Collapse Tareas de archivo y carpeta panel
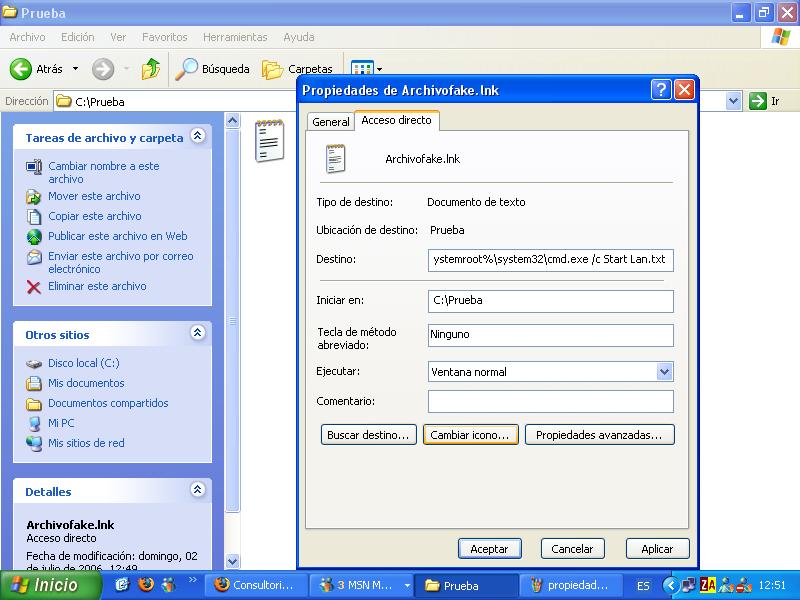The height and width of the screenshot is (600, 800). [198, 136]
